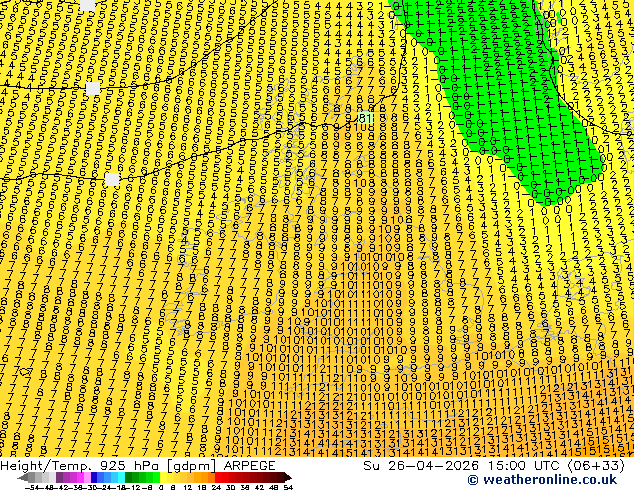Select the magenta legend swatch near -36
The image size is (634, 490).
tap(80, 477)
